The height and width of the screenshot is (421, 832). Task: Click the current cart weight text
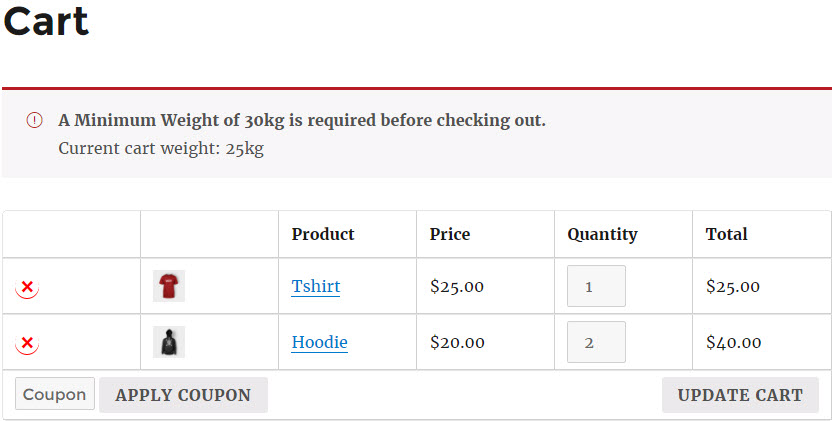pos(161,149)
